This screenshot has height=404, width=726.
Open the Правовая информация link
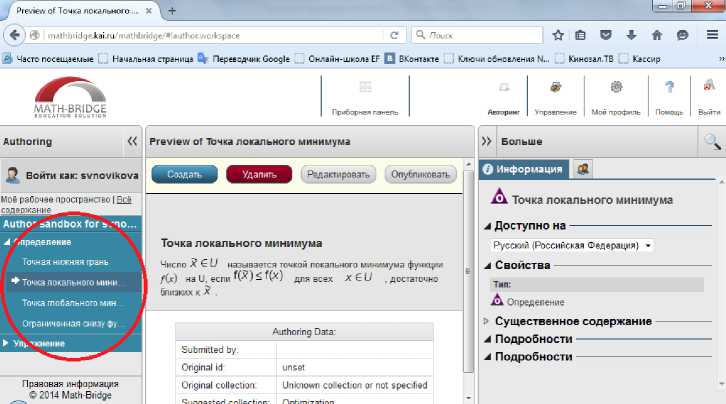click(x=70, y=384)
